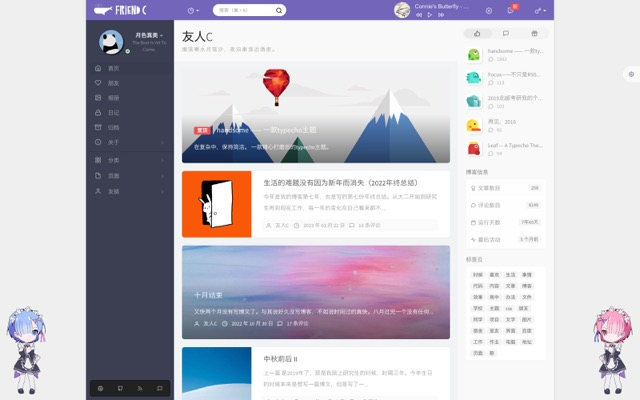
Task: Open the notifications bell with red badge
Action: click(x=510, y=10)
